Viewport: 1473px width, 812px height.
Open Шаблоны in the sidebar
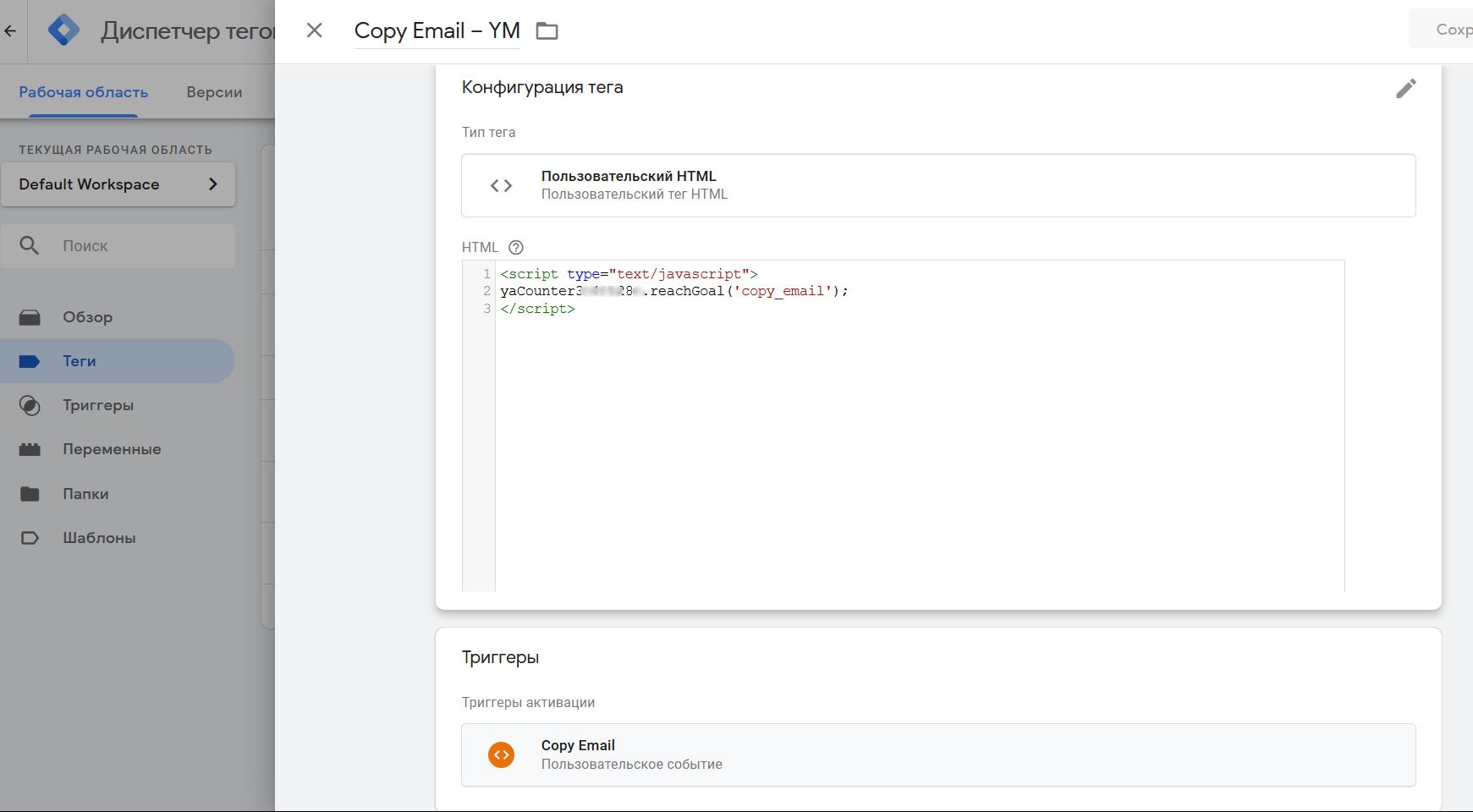click(118, 538)
